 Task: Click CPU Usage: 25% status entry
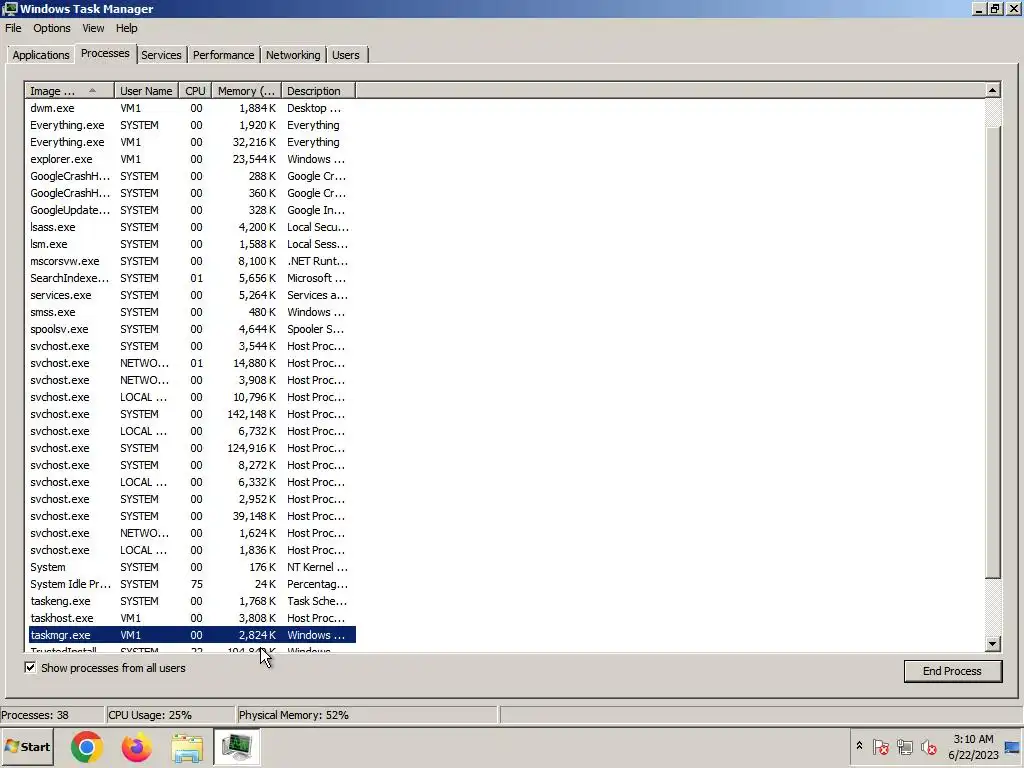click(170, 715)
